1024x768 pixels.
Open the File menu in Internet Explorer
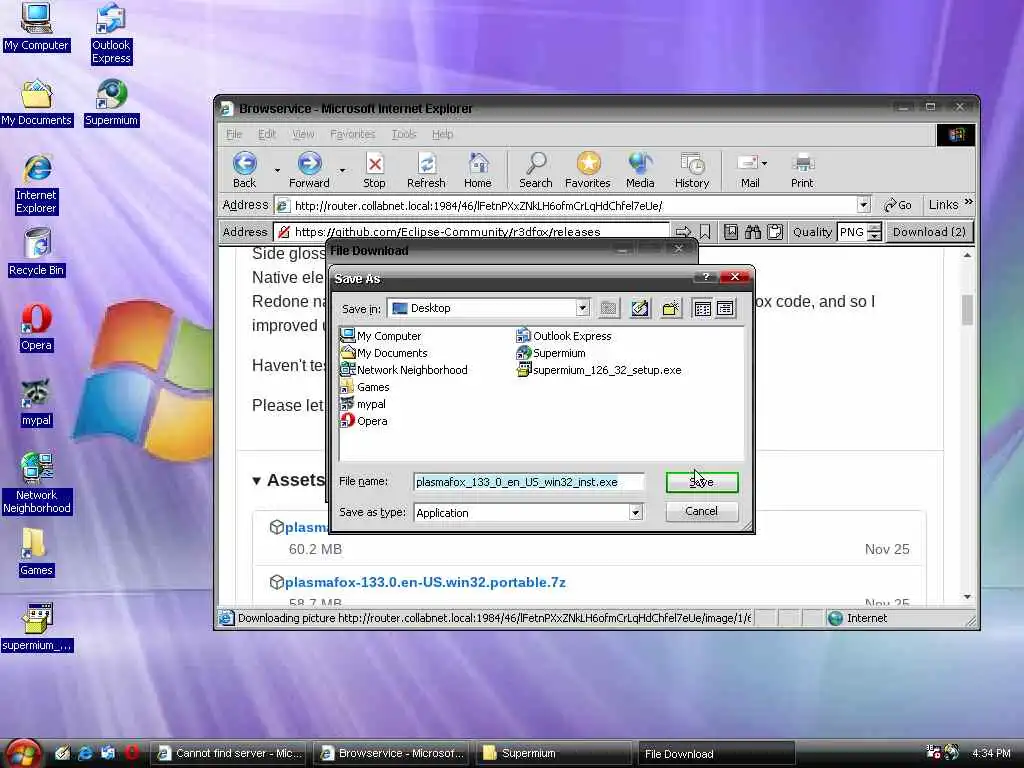point(234,134)
